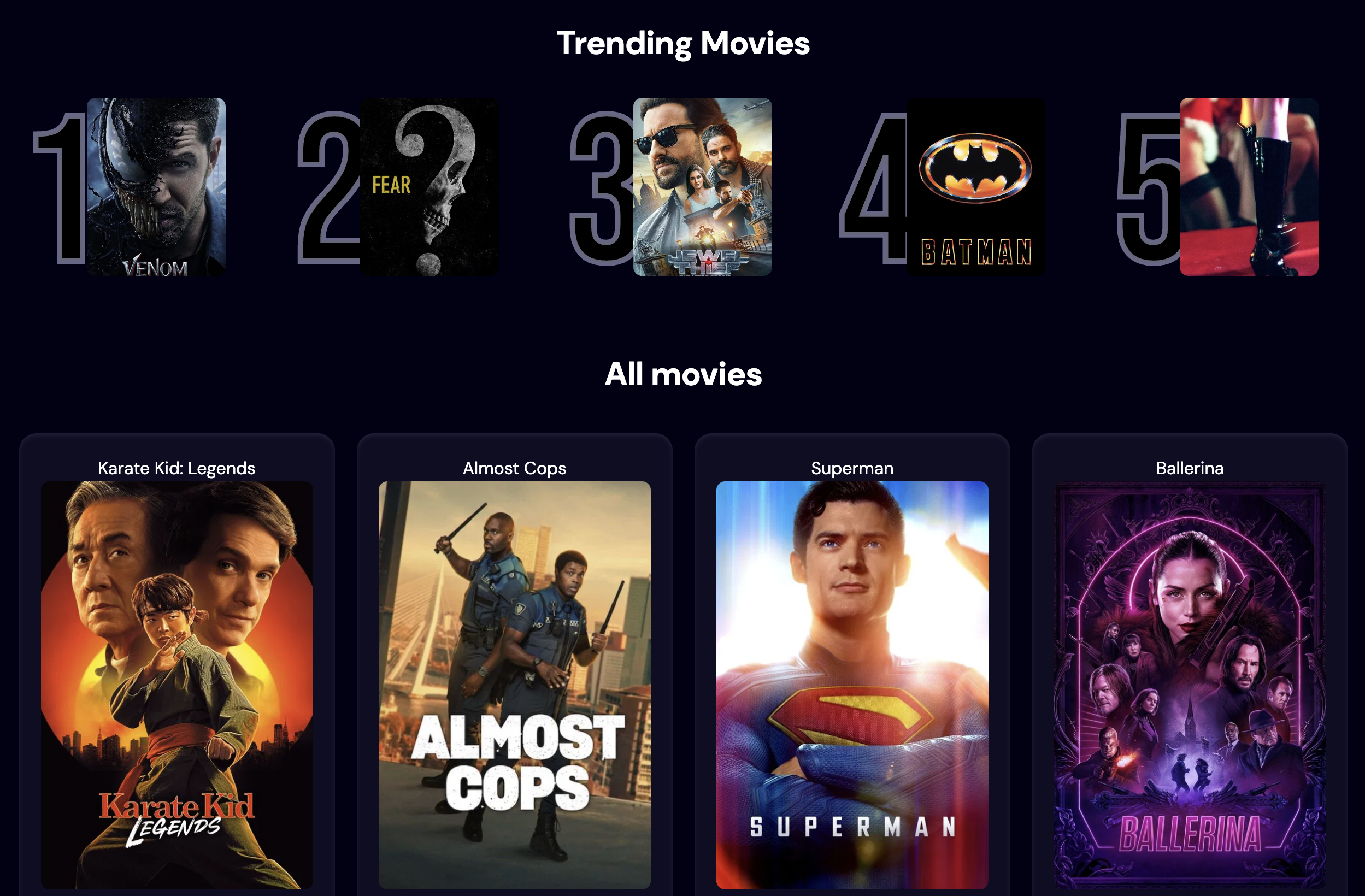The height and width of the screenshot is (896, 1365).
Task: Click the Ballerina title text
Action: tap(1190, 468)
